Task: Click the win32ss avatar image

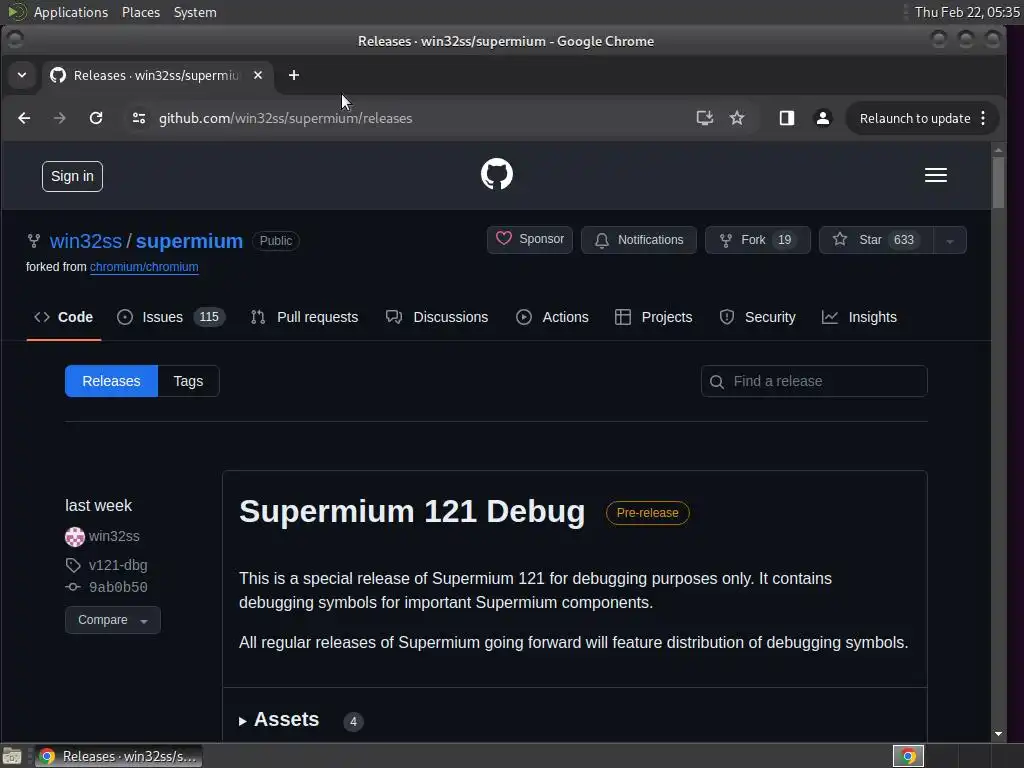Action: point(74,537)
